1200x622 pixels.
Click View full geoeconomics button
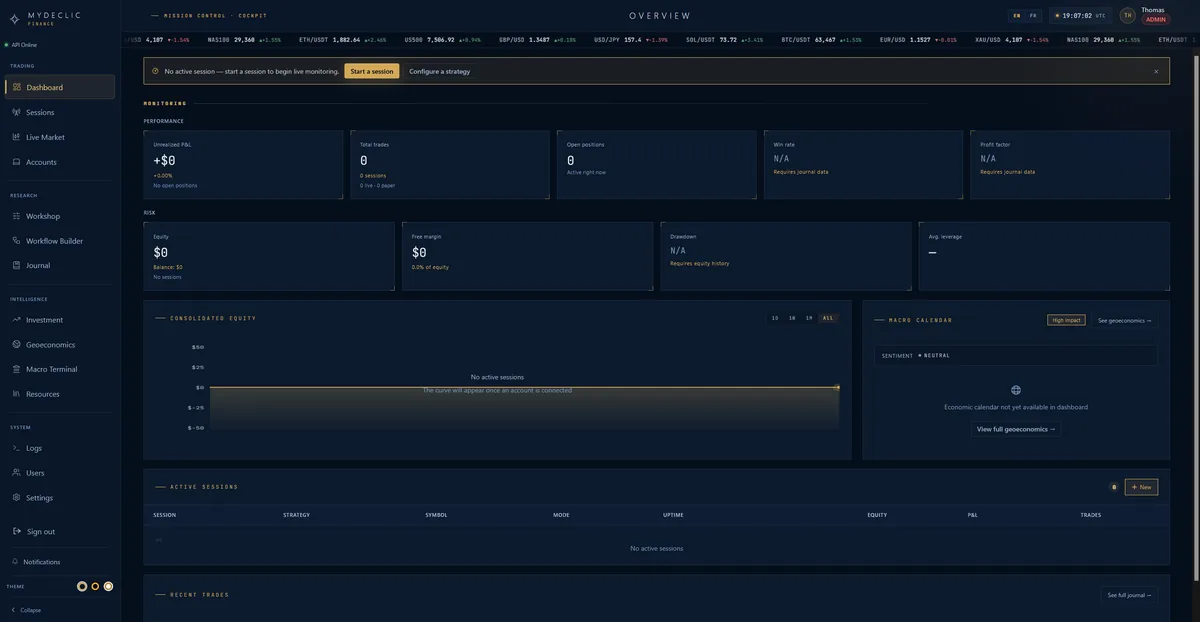(1016, 429)
